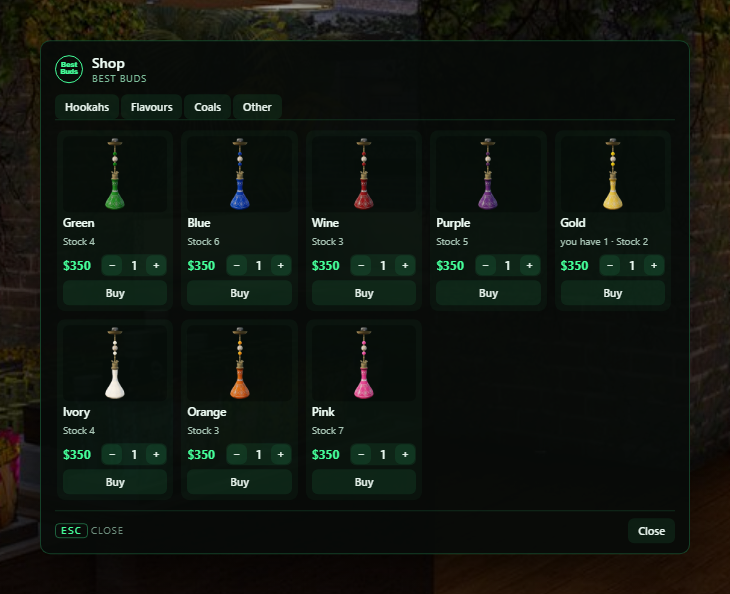
Task: Click the 'BEST BUDS' subtitle text
Action: [x=119, y=79]
